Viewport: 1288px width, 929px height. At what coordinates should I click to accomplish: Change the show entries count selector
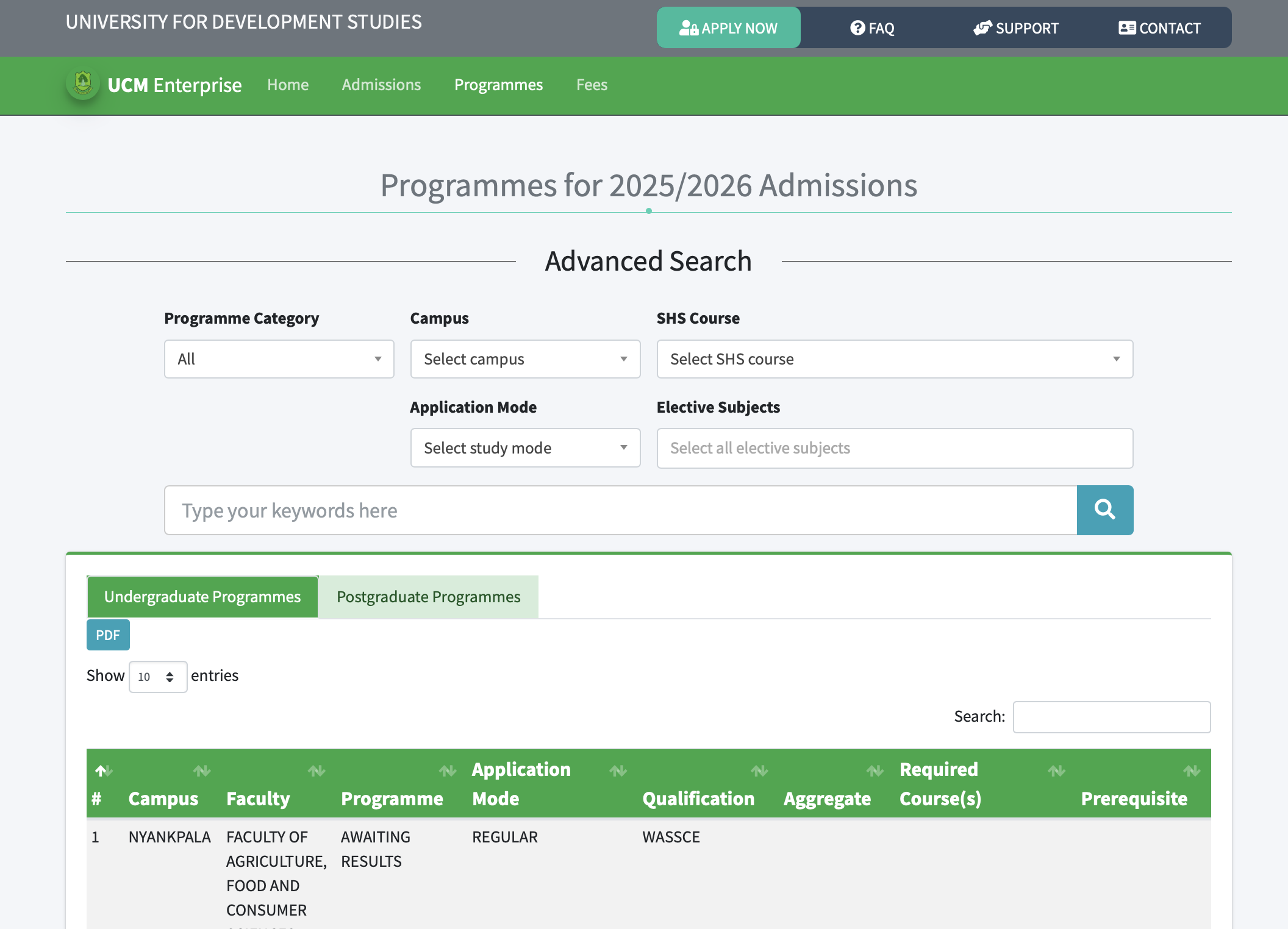[157, 677]
